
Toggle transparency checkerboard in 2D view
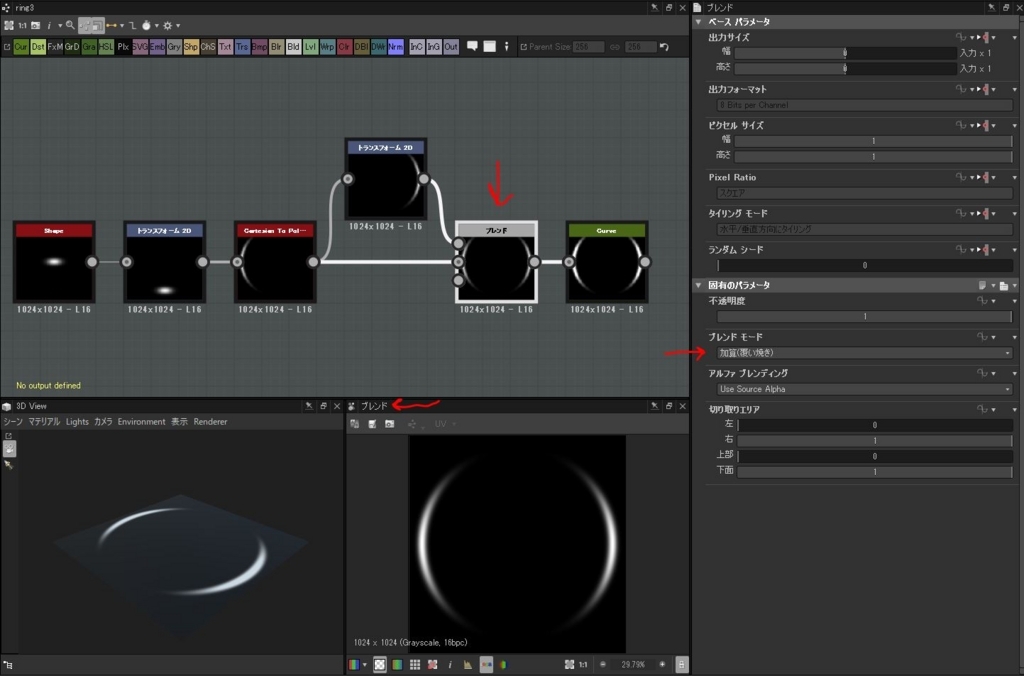[x=379, y=665]
